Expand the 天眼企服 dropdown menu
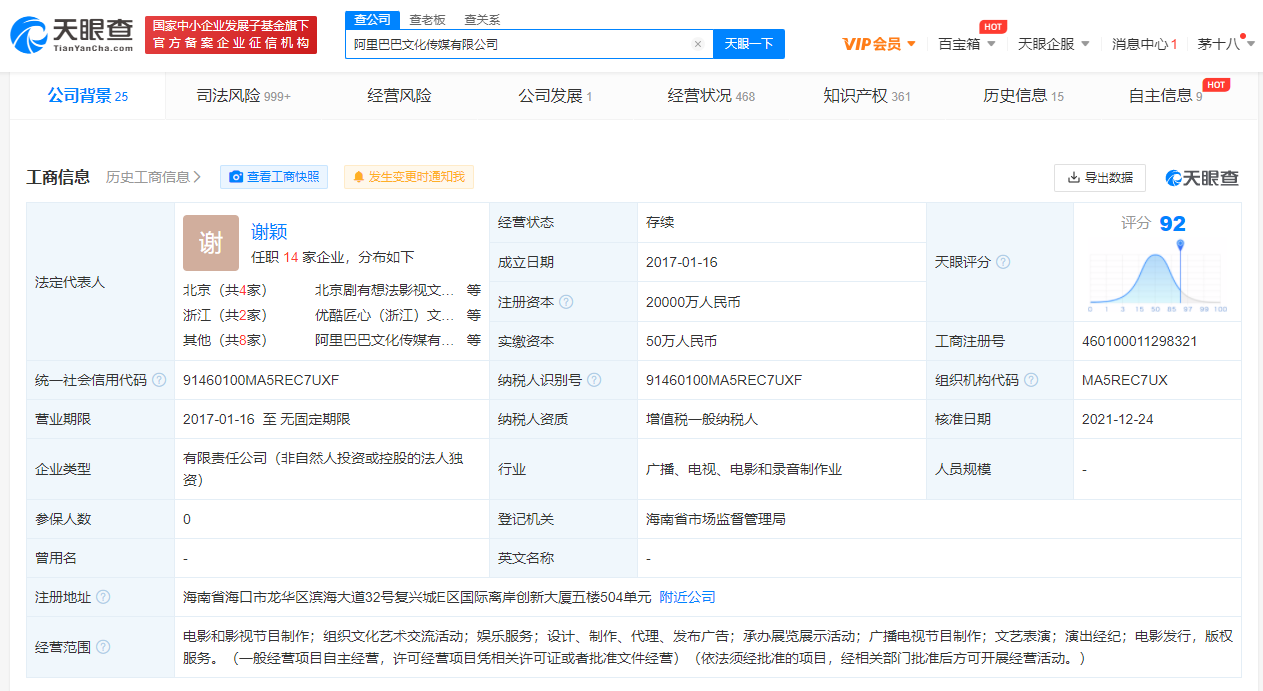1263x691 pixels. click(1053, 44)
